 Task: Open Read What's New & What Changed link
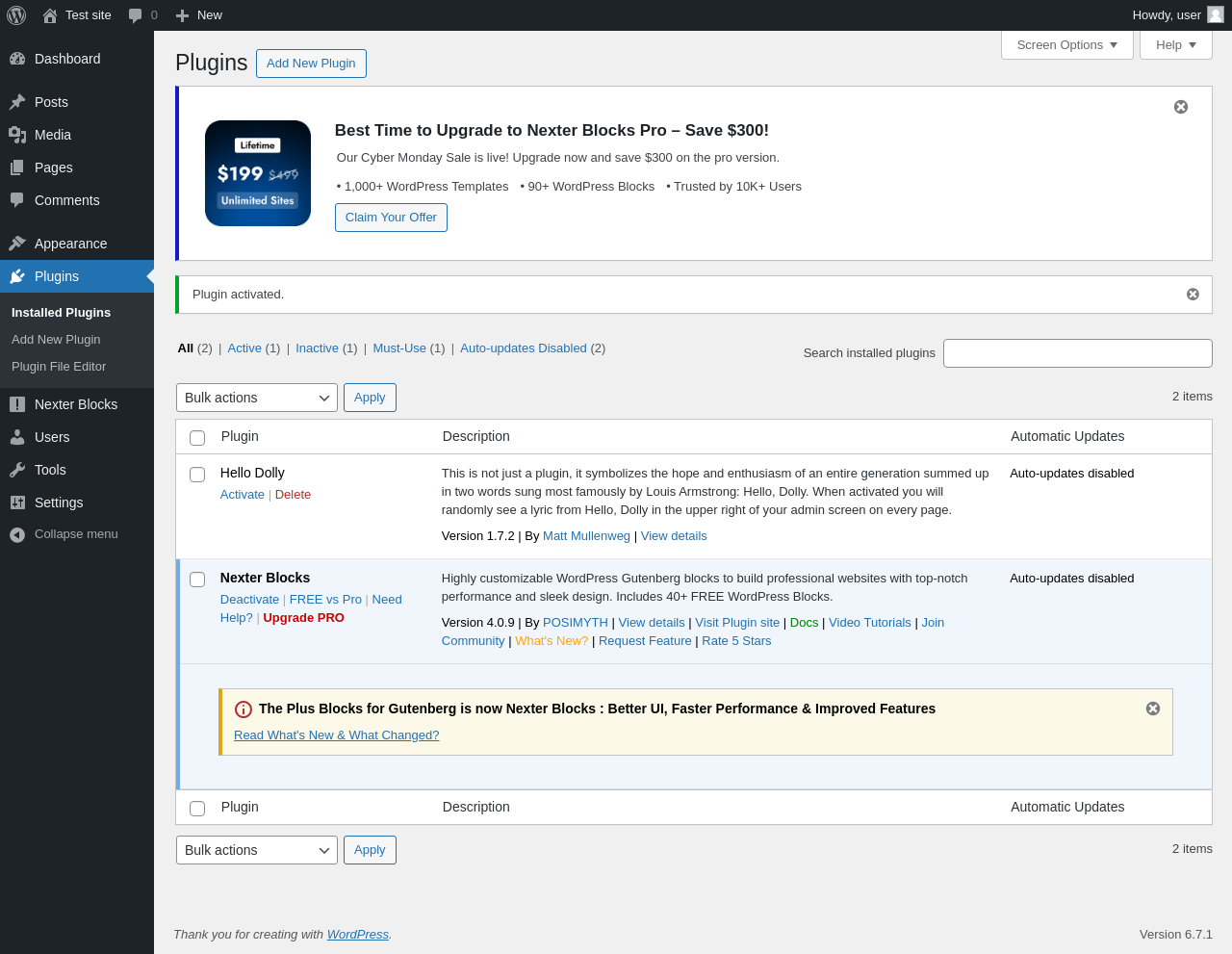336,735
